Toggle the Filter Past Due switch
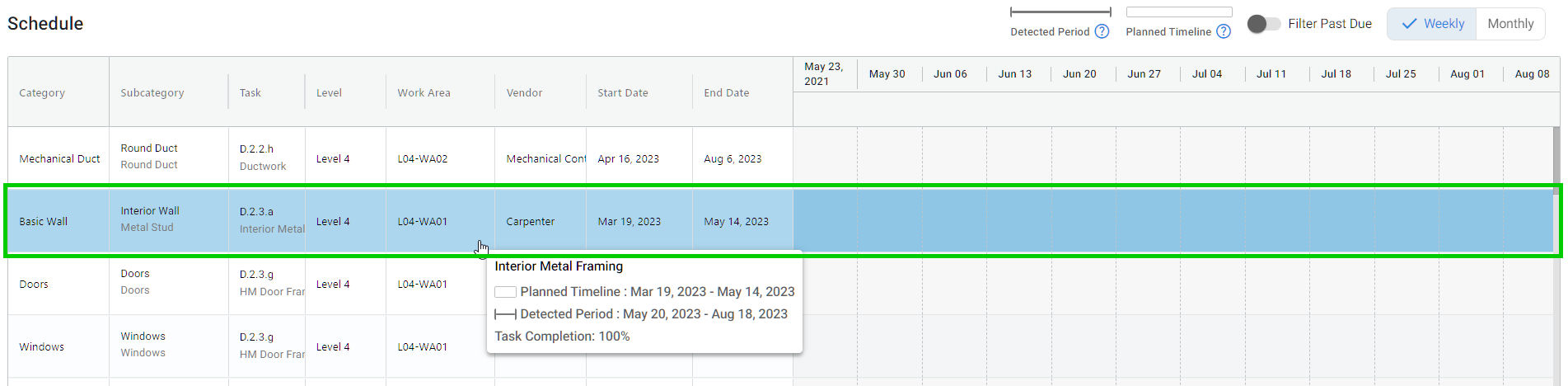Viewport: 1568px width, 386px height. coord(1263,24)
